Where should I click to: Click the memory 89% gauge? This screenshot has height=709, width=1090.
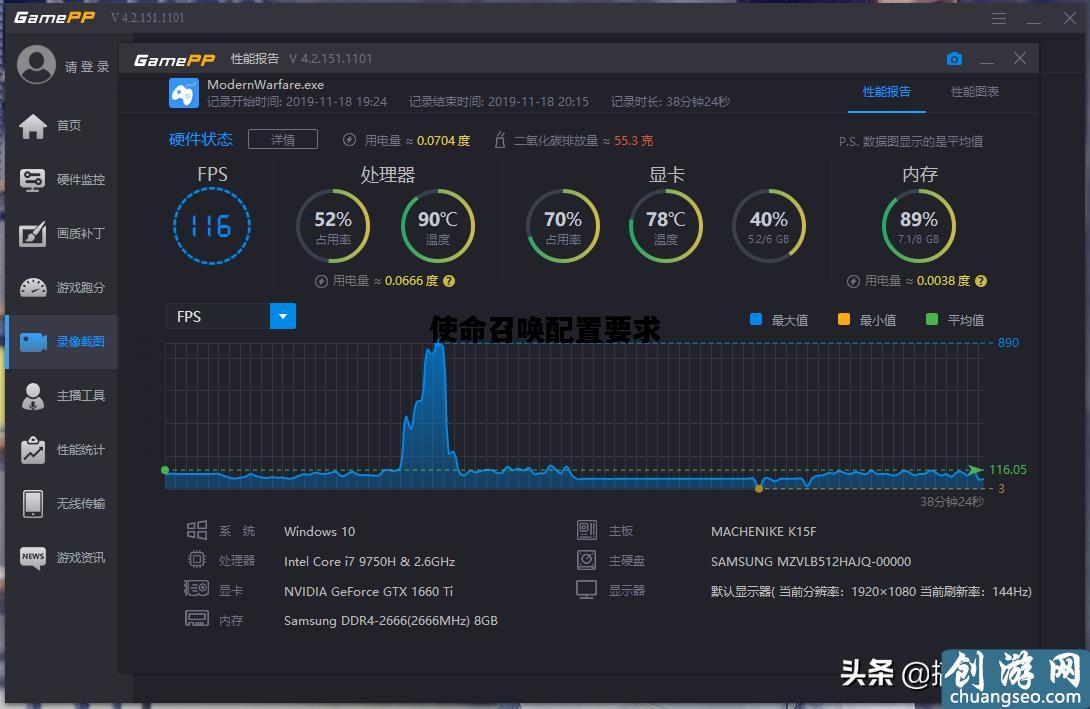[919, 227]
